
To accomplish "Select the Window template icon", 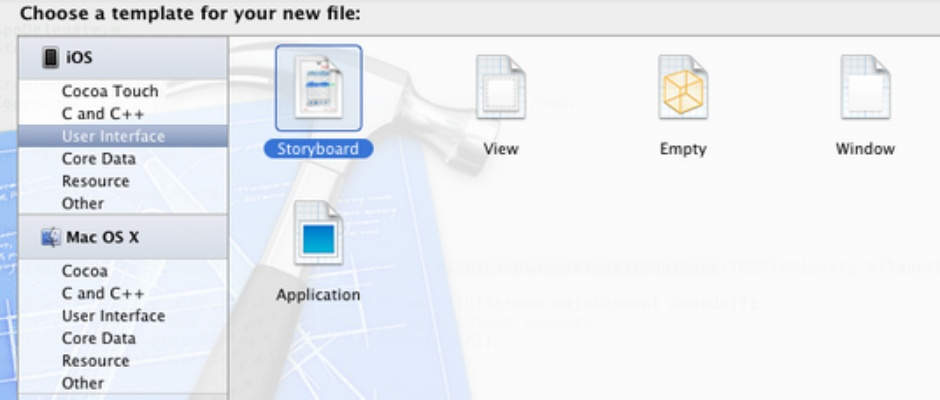I will point(865,87).
